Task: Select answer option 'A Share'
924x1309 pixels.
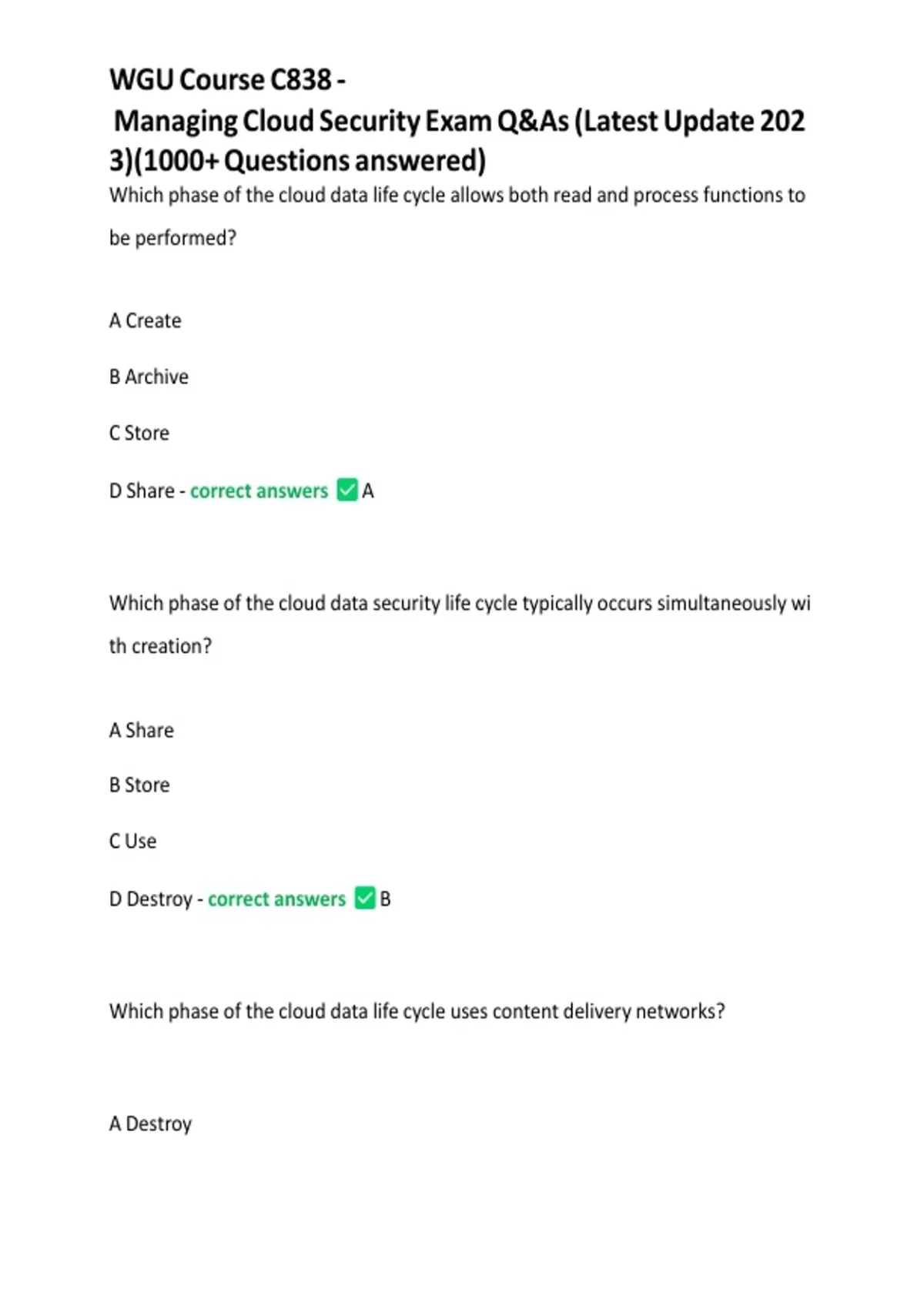Action: (142, 730)
